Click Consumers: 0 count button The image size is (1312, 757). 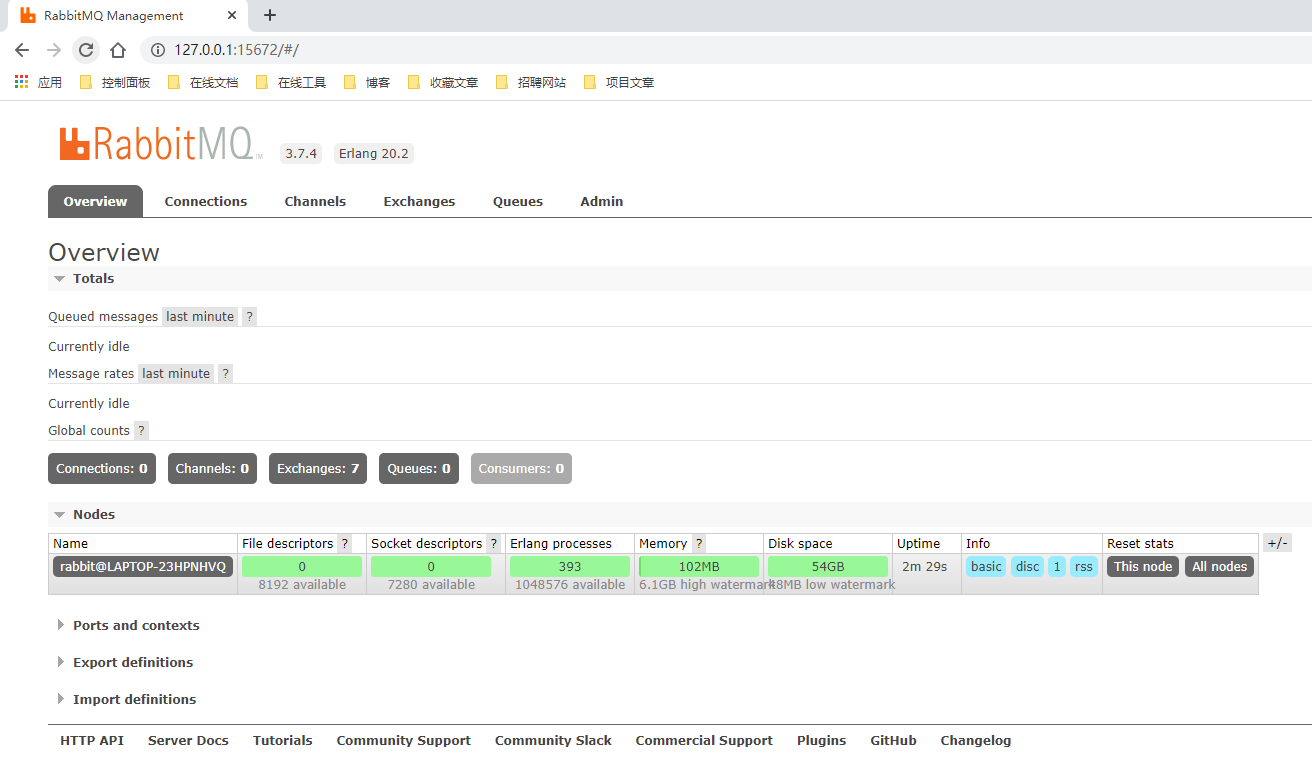521,468
